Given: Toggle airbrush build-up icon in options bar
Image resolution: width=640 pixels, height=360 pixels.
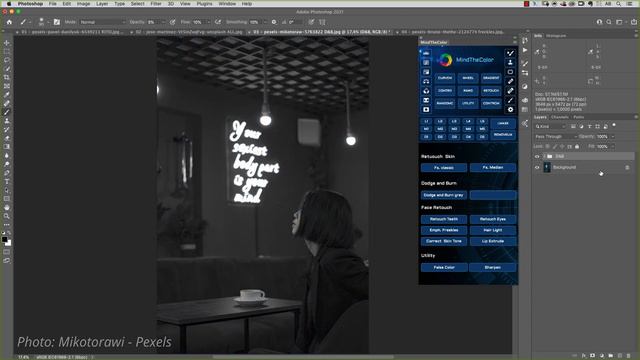Looking at the screenshot, I should click(x=218, y=22).
